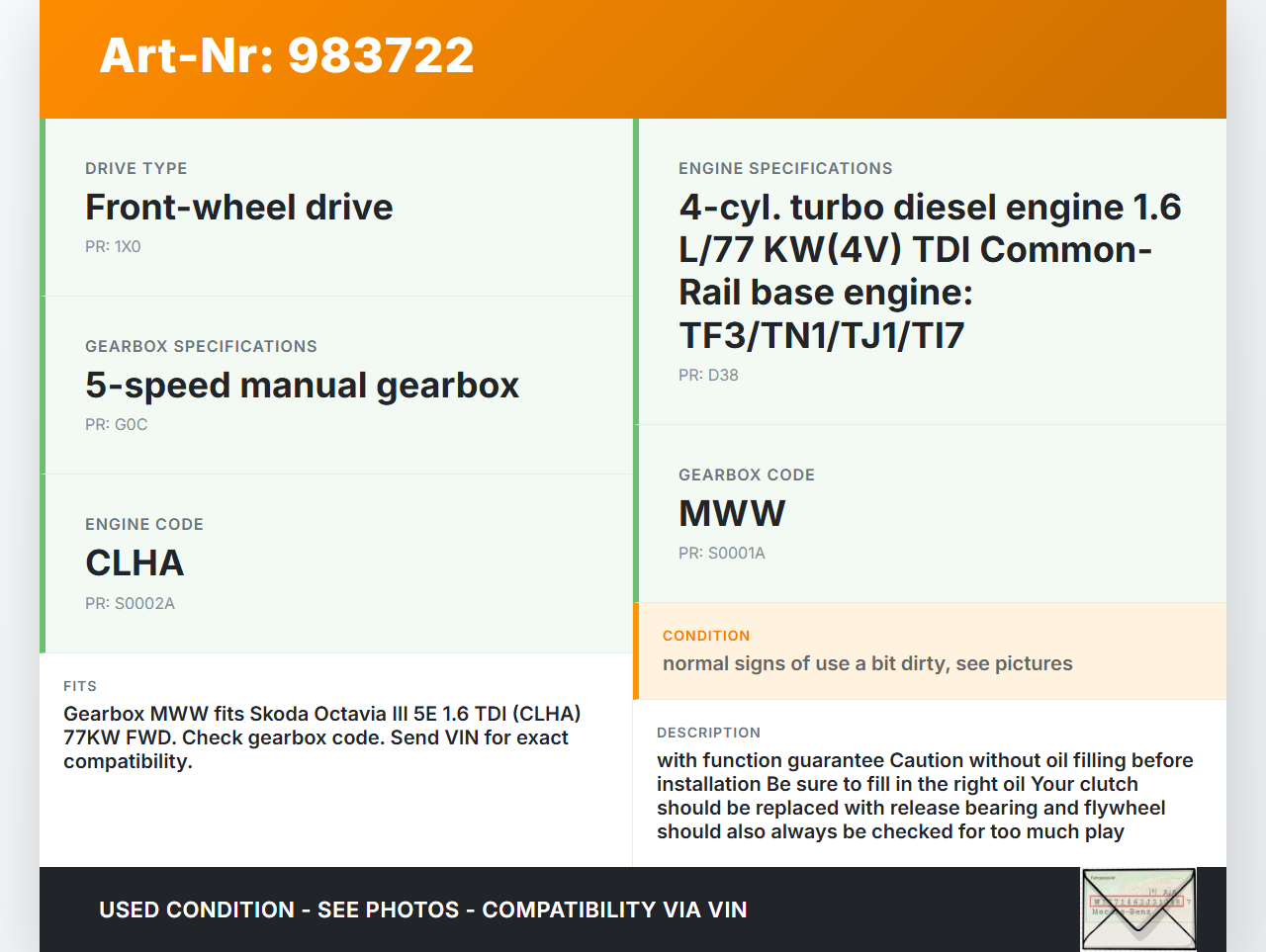Click the FITS compatibility paragraph
The height and width of the screenshot is (952, 1266).
point(321,737)
